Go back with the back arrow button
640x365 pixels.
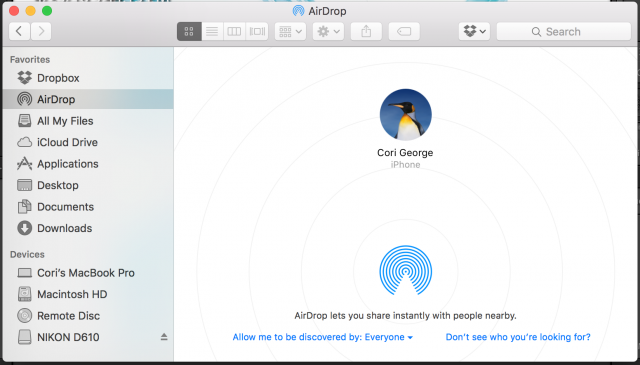tap(19, 31)
